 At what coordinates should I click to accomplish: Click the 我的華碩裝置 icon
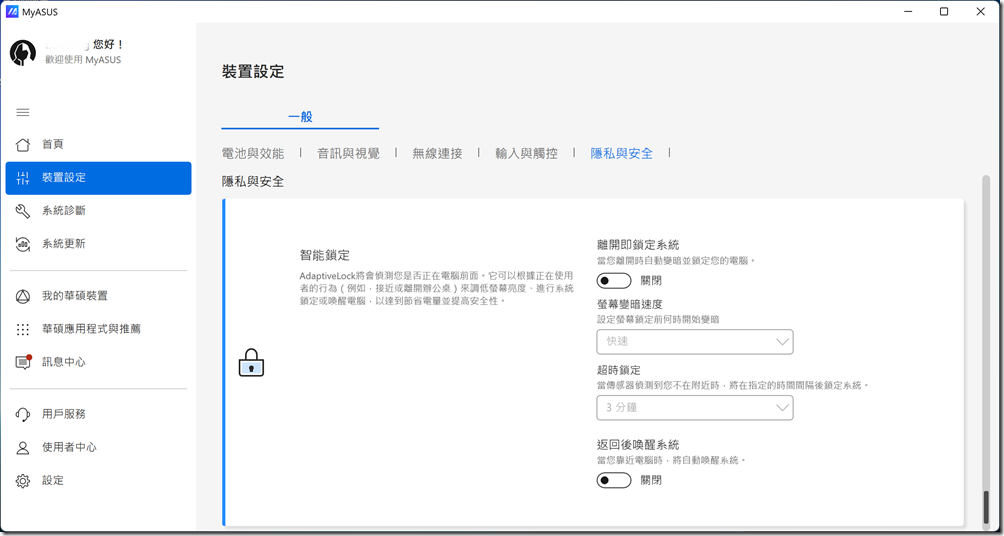point(23,296)
